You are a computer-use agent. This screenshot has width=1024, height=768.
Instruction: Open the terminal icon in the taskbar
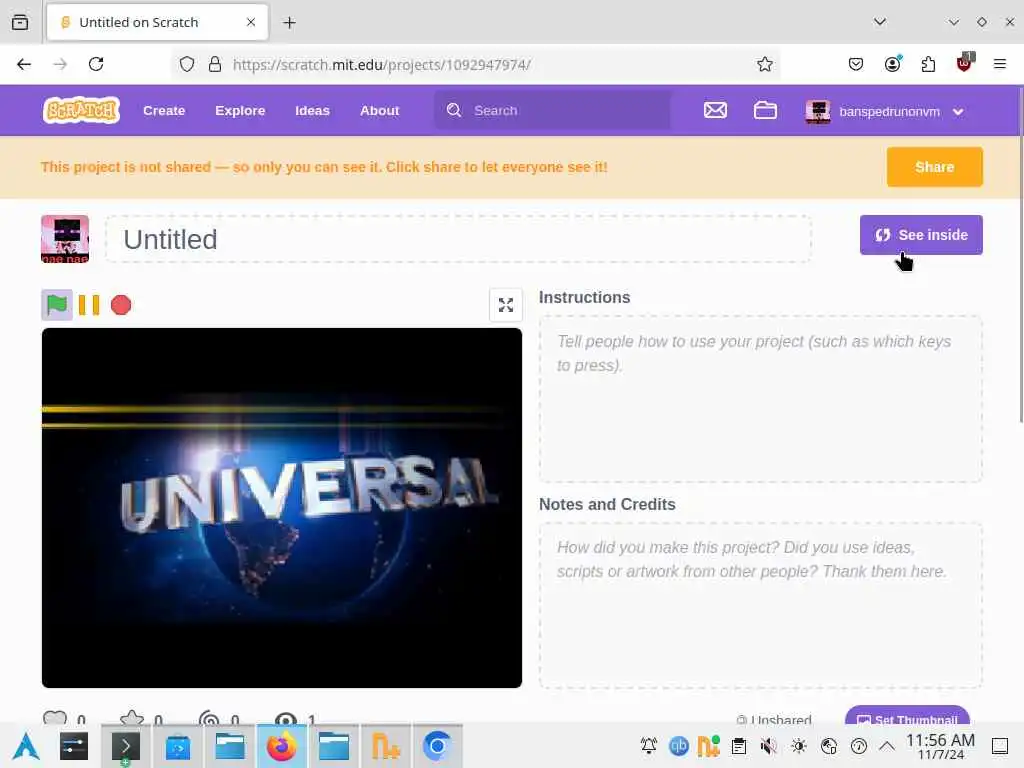click(125, 746)
